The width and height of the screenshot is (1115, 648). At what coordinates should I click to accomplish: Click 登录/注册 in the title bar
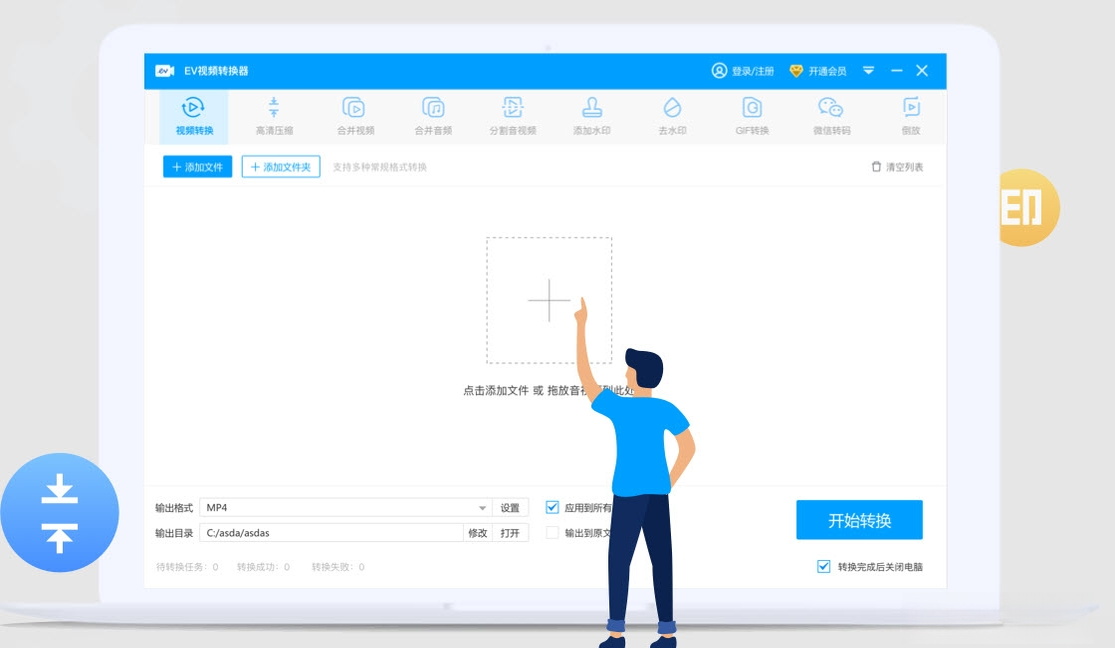742,70
